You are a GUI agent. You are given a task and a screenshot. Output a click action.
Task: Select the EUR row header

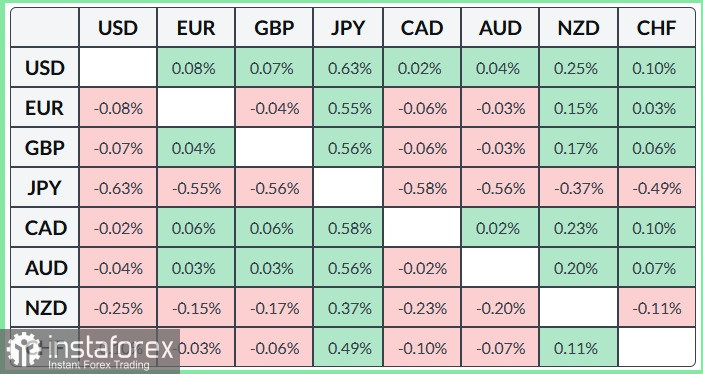(x=44, y=108)
